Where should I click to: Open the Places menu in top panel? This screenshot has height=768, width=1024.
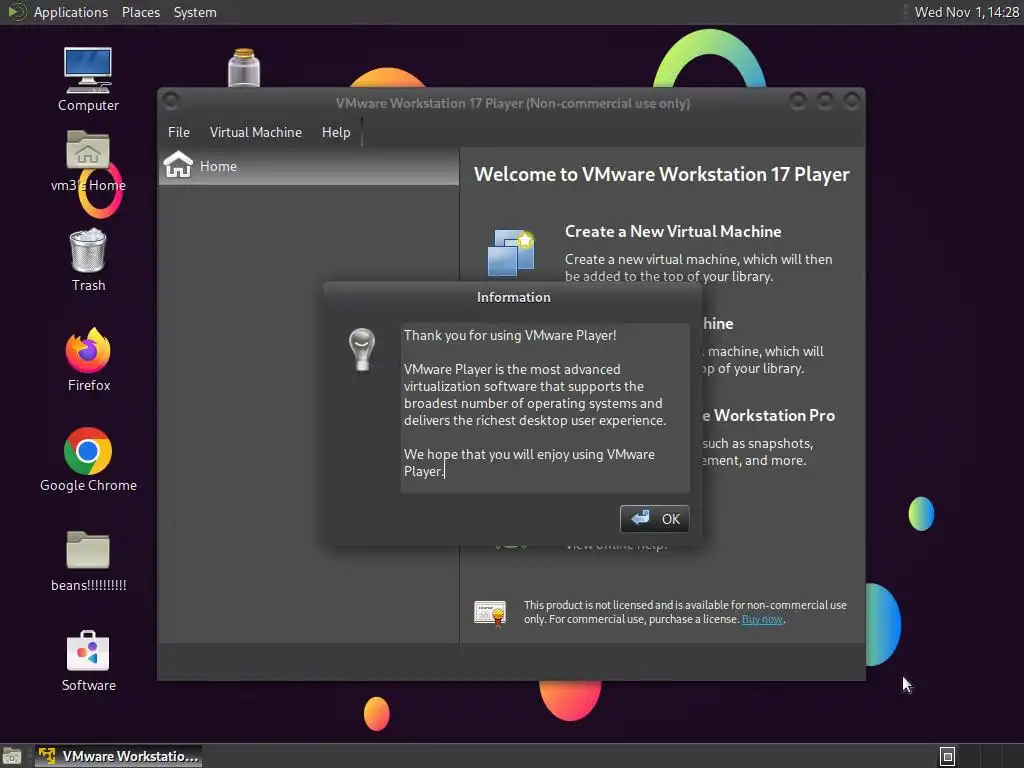coord(140,12)
